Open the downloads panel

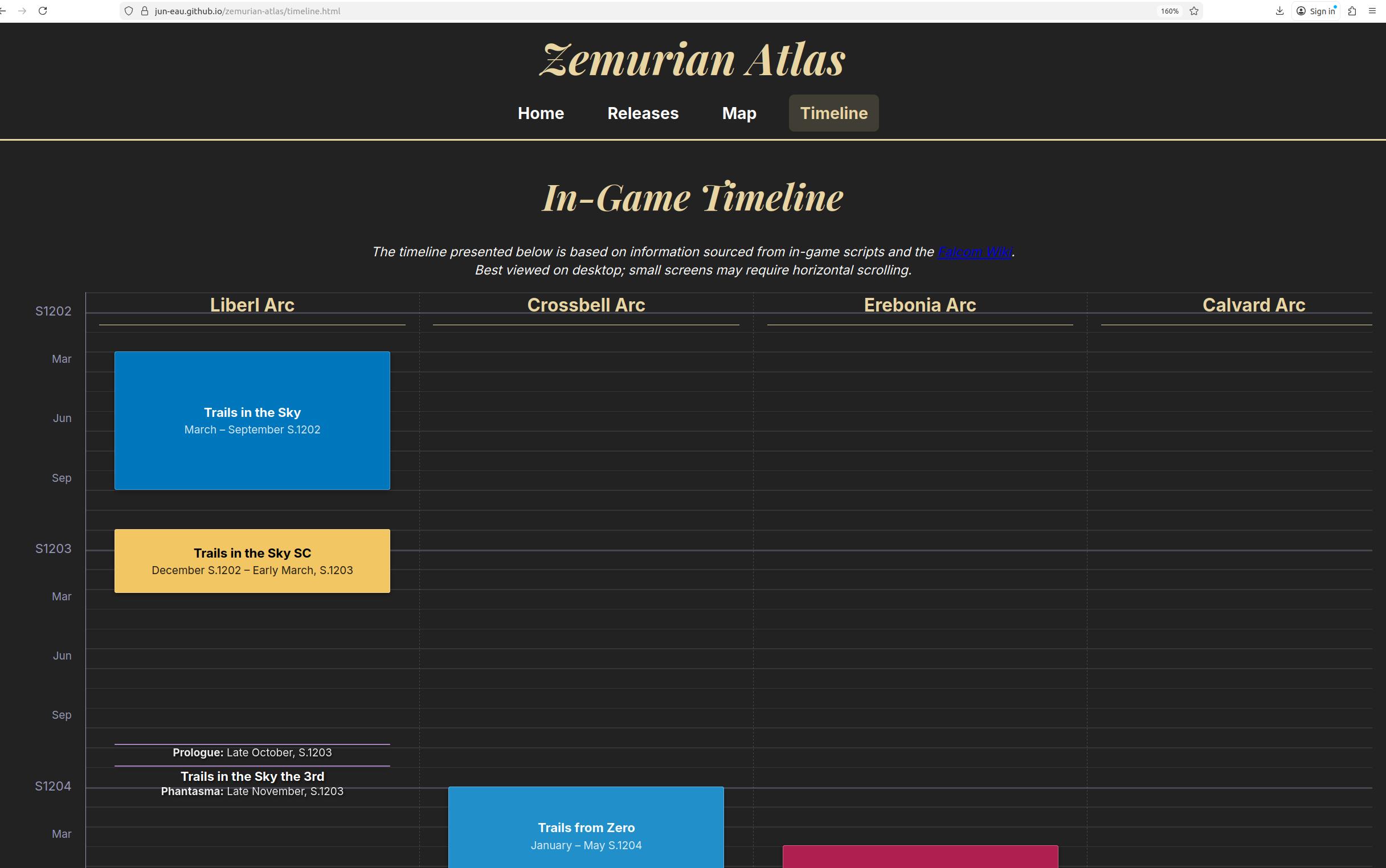click(x=1279, y=11)
